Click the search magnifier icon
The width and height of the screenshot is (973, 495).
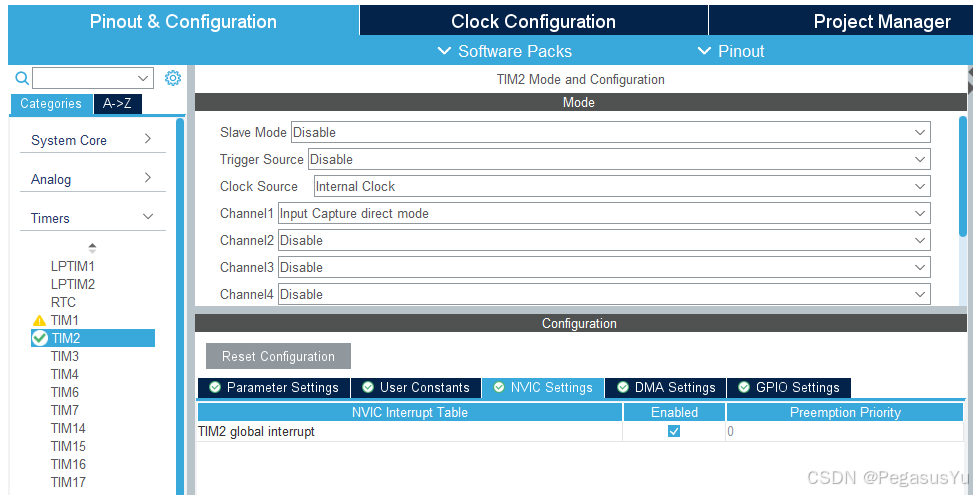pos(22,78)
